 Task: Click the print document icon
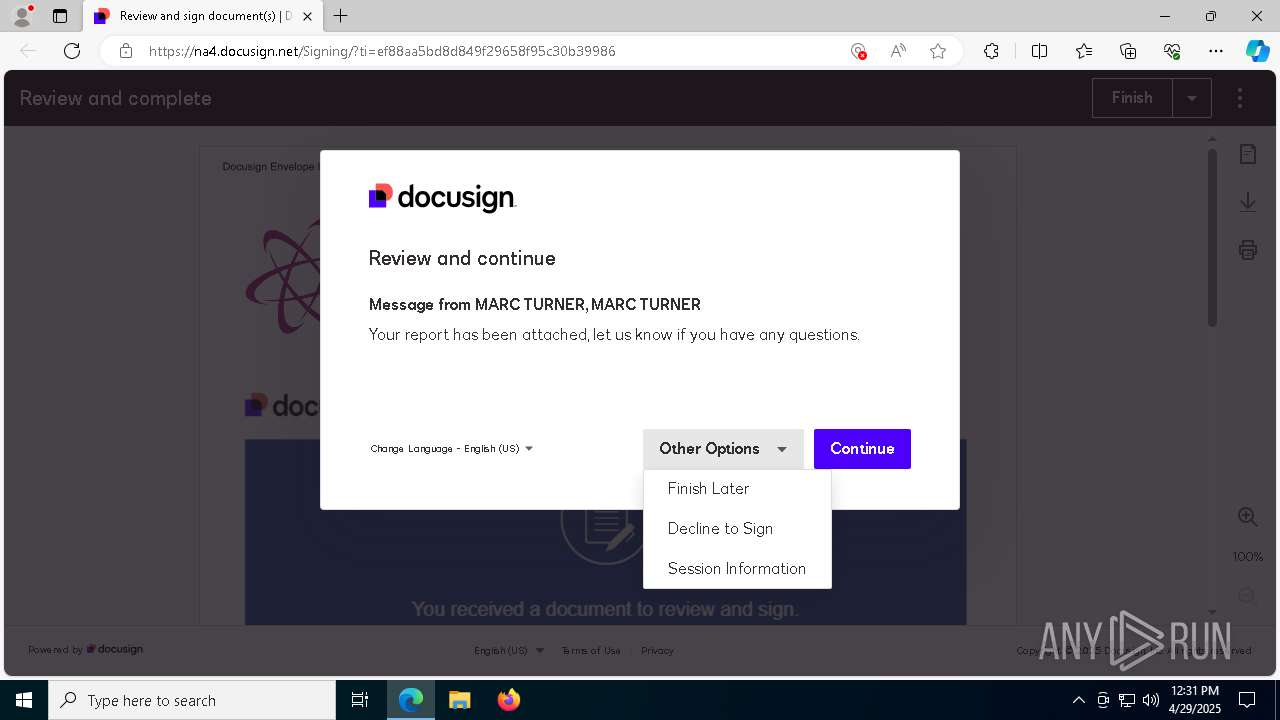coord(1248,250)
